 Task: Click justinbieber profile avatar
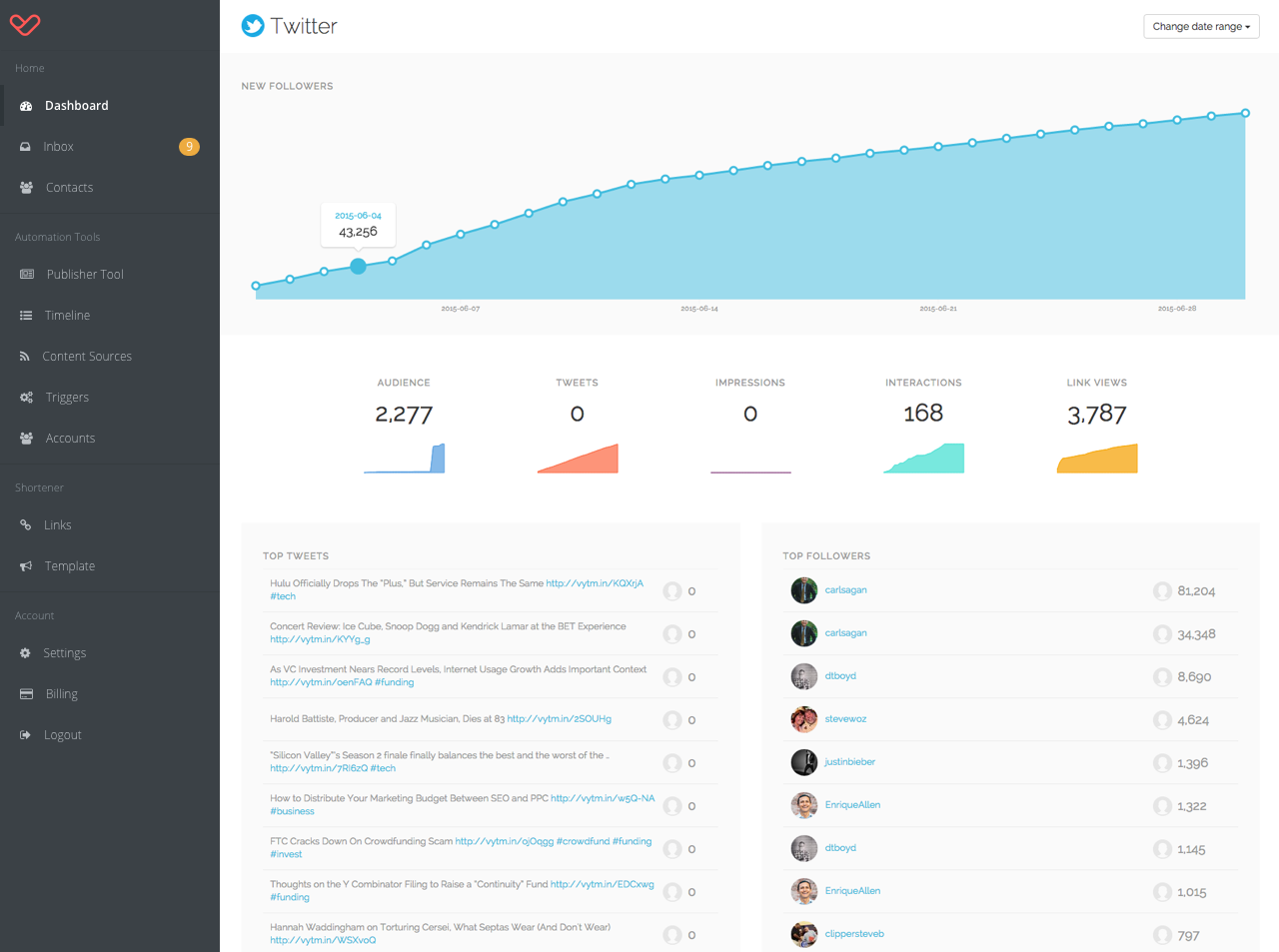[804, 762]
